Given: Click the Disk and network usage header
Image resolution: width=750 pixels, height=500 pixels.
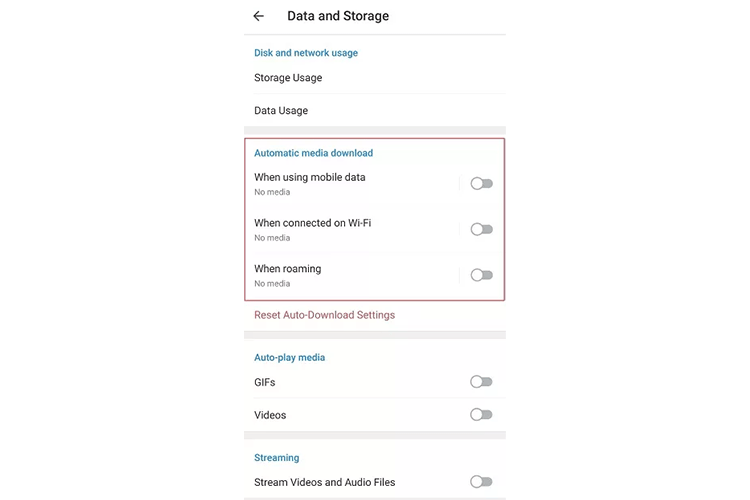Looking at the screenshot, I should click(305, 53).
